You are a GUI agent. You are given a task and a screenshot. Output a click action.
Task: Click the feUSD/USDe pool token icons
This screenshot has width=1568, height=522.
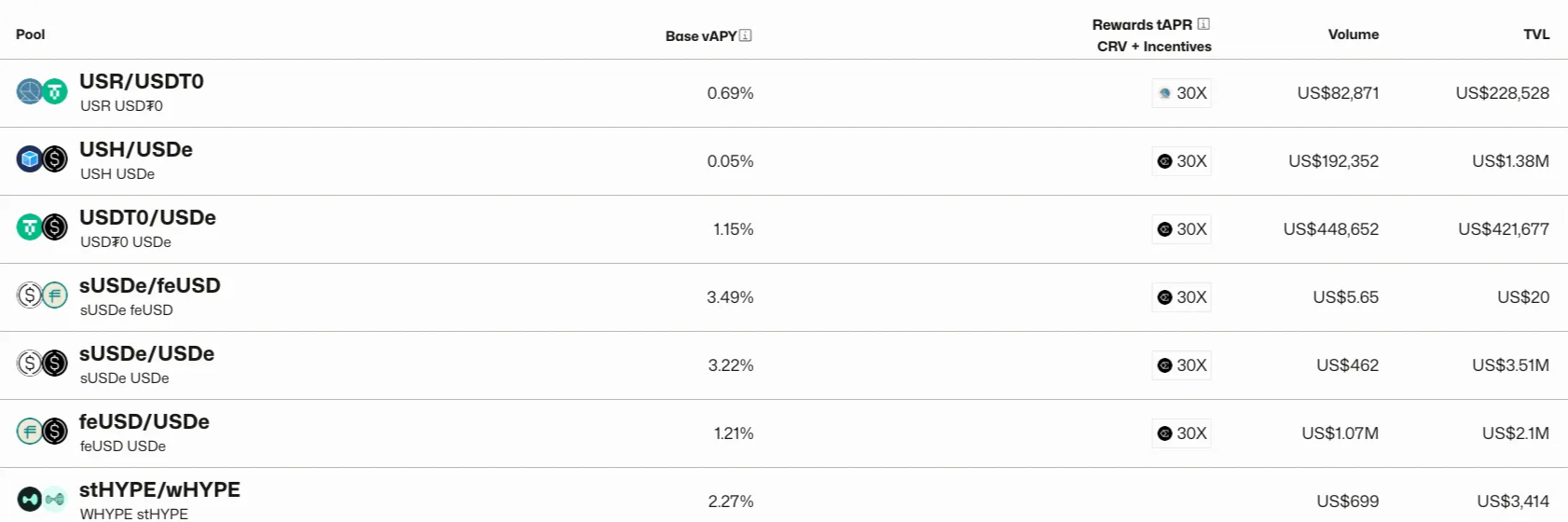tap(42, 432)
